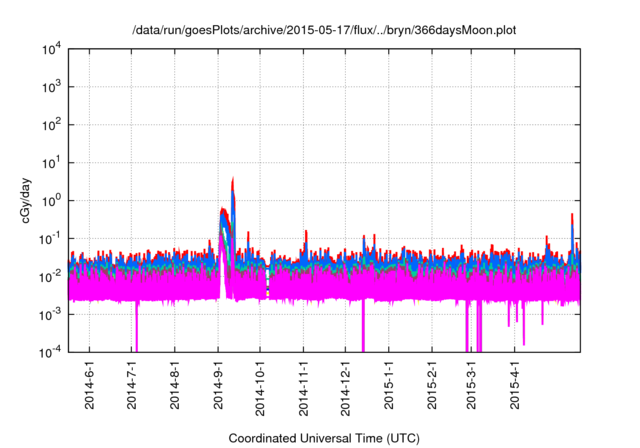
Task: Pick the 2015-4-1 date tick label
Action: (515, 388)
